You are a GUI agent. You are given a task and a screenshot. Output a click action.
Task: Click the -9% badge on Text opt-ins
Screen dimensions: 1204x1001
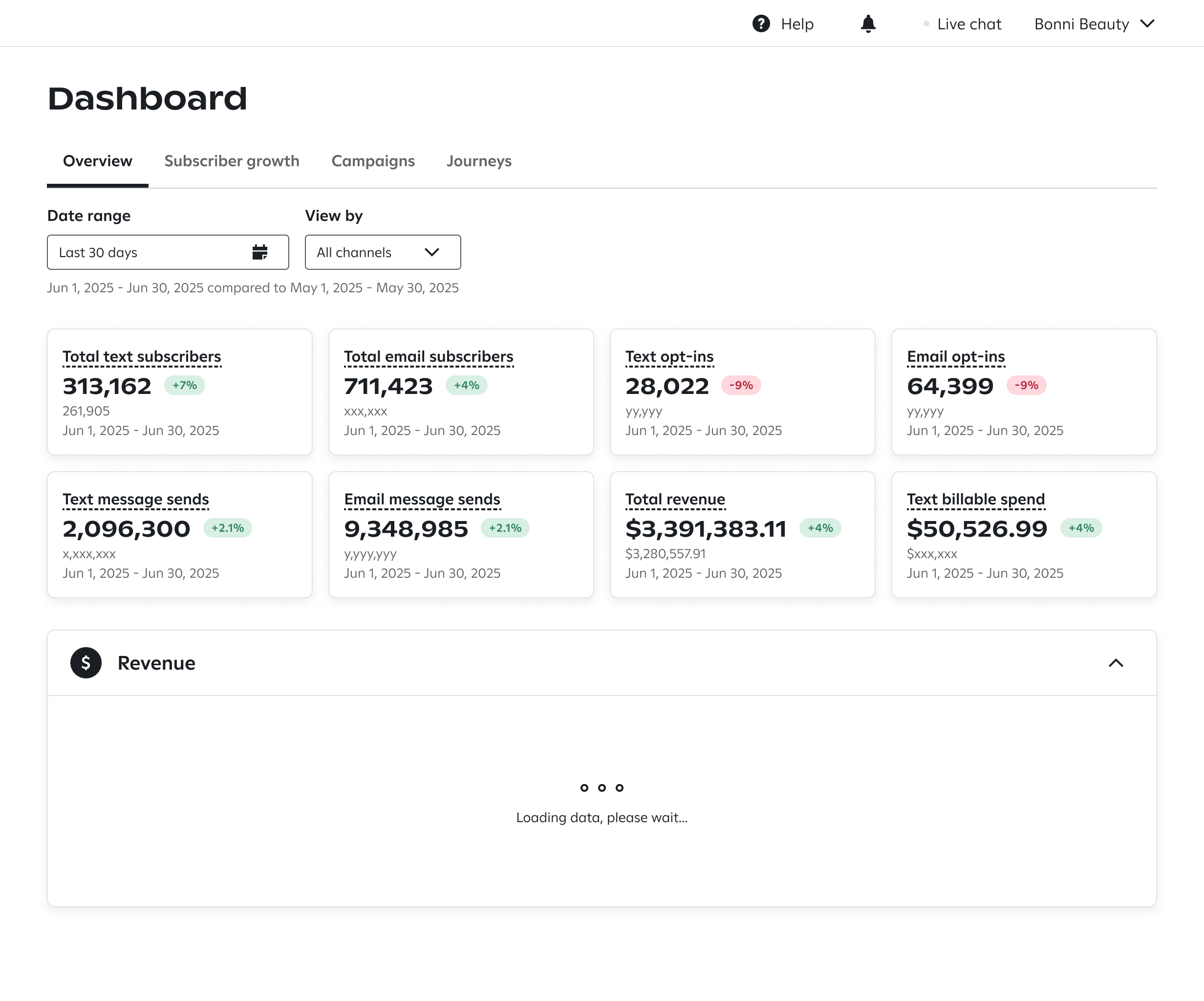[x=741, y=385]
